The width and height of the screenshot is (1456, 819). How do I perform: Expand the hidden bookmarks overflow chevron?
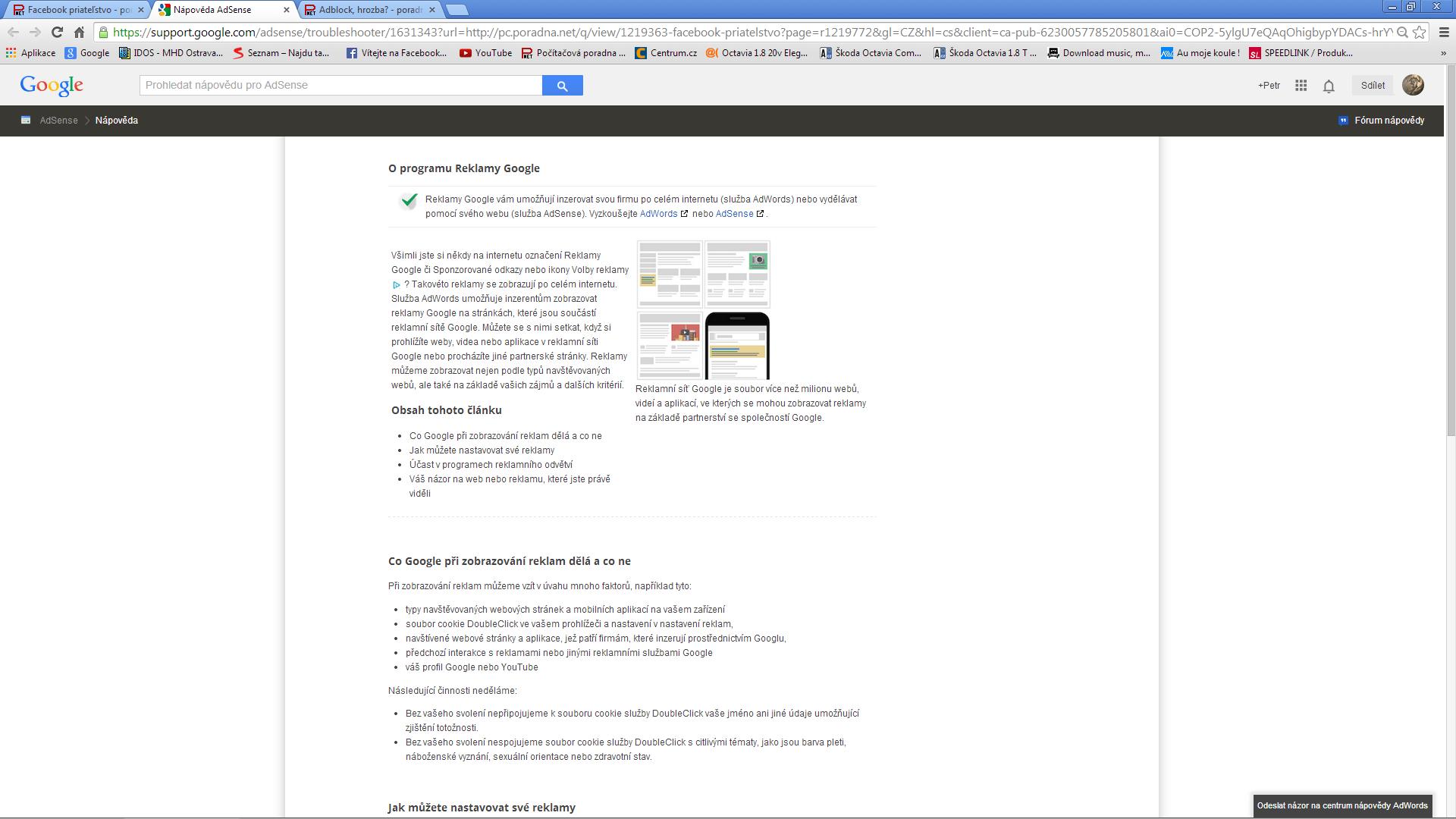(1443, 53)
